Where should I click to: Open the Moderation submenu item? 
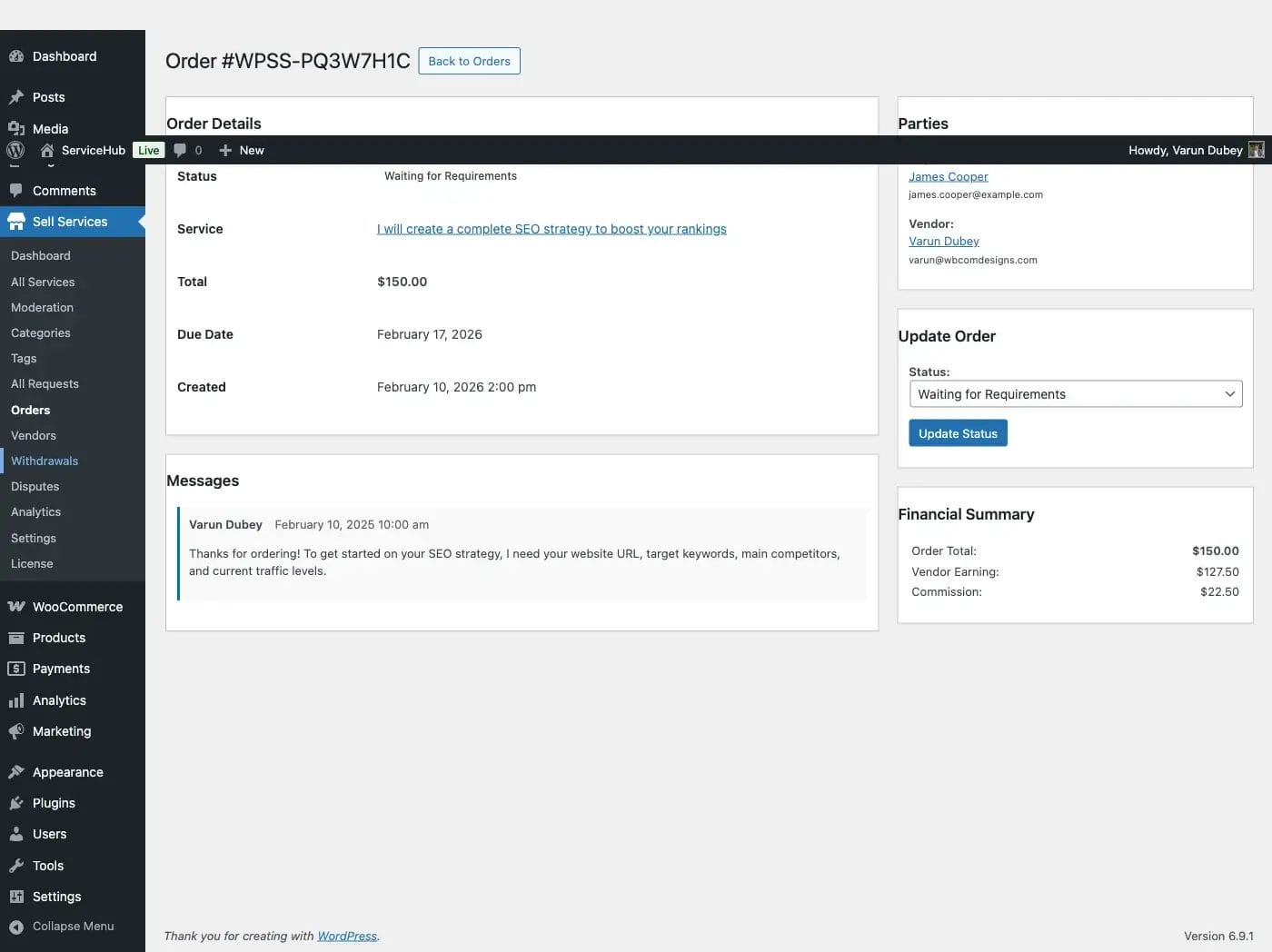41,307
